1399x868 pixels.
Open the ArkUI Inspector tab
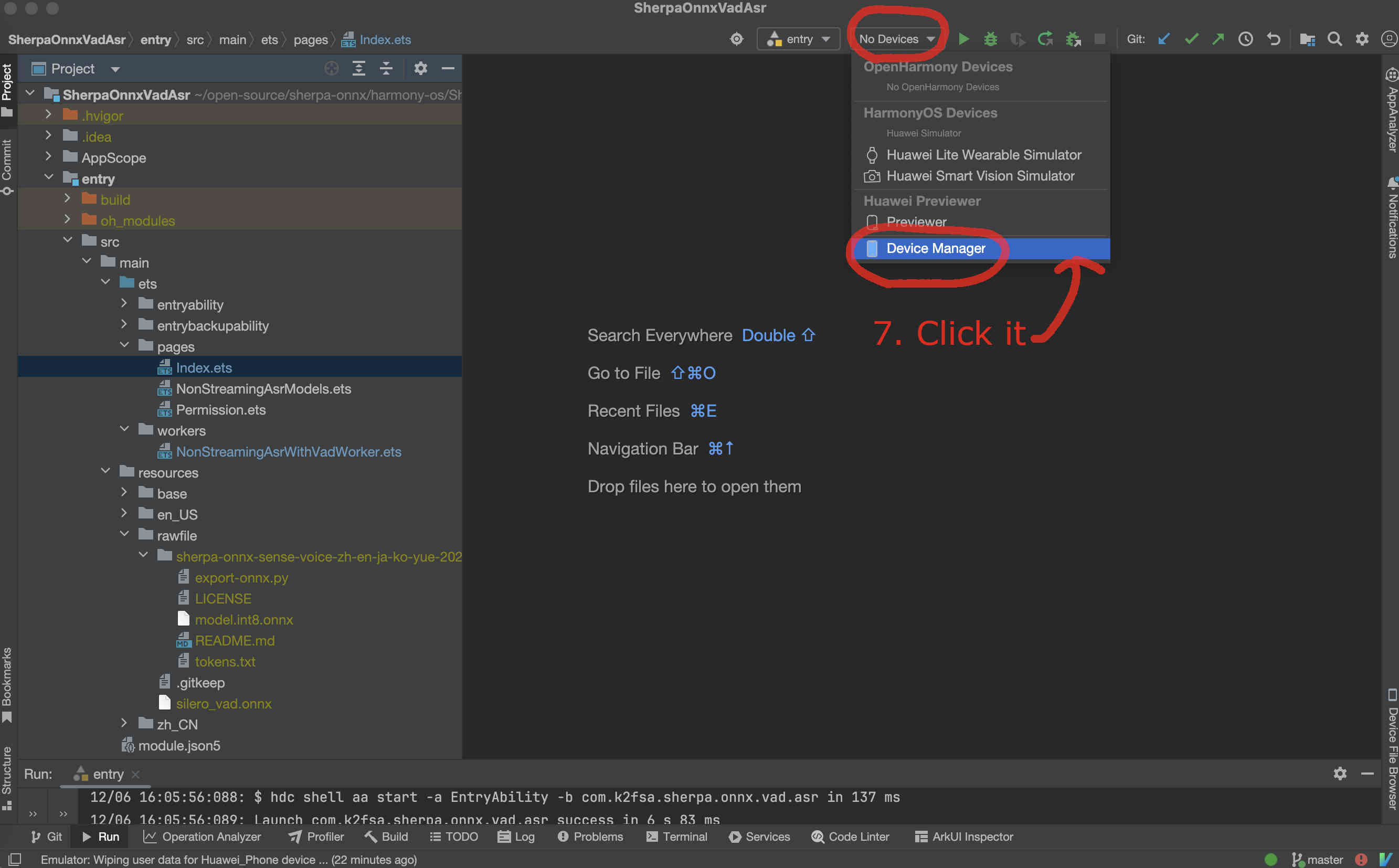(x=964, y=837)
